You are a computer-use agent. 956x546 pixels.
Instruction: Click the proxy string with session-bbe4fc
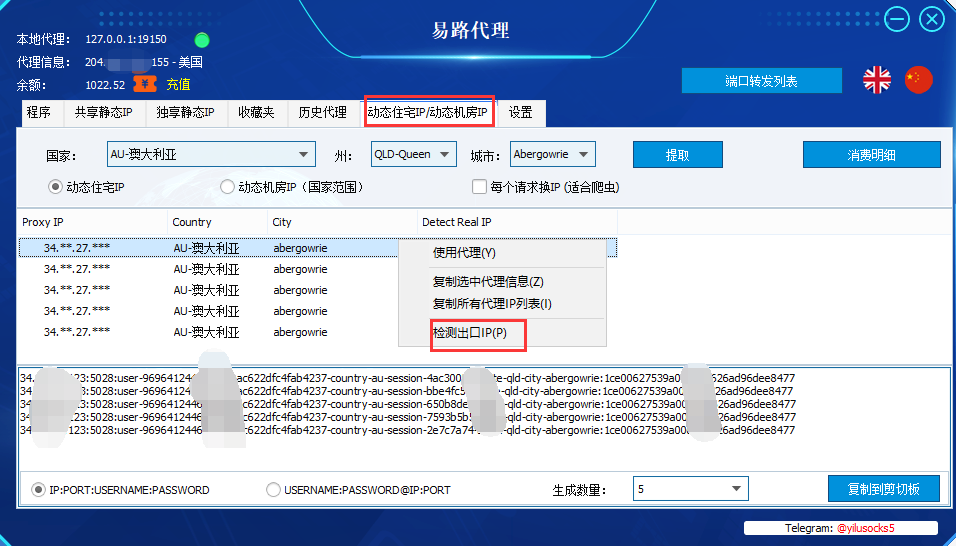click(x=407, y=391)
